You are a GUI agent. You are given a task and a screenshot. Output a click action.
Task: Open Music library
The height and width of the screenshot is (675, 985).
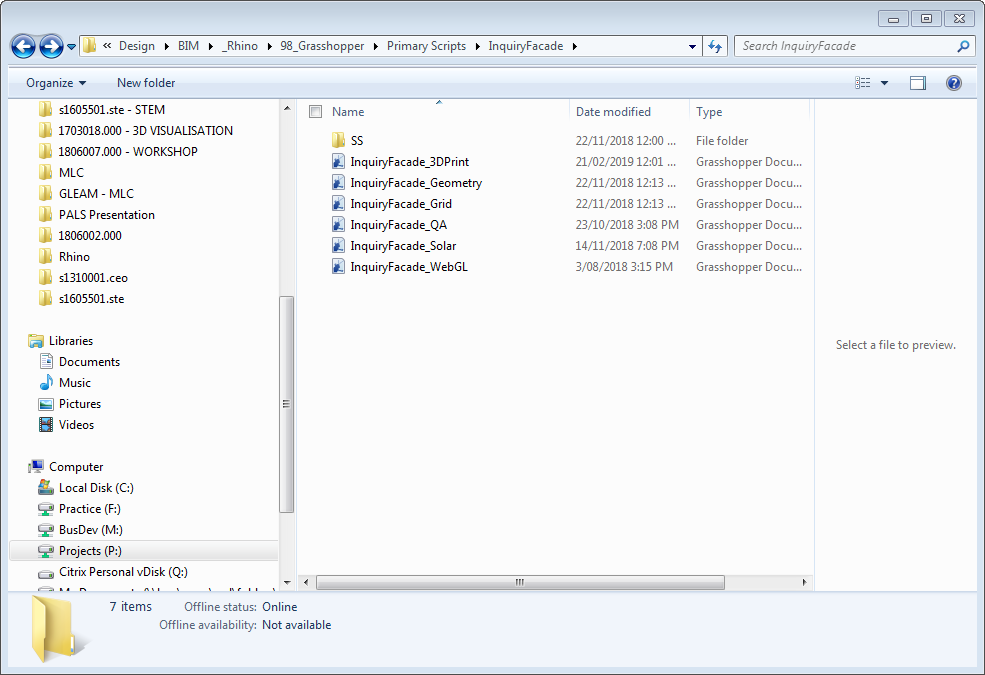(75, 383)
